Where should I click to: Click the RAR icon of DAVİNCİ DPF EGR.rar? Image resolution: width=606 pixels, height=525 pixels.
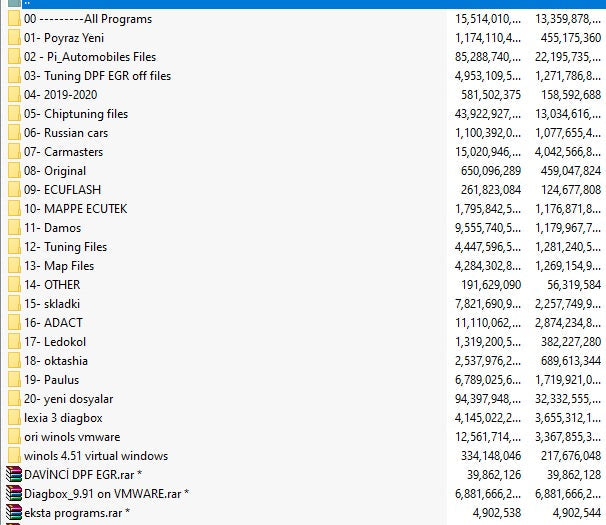click(x=13, y=475)
